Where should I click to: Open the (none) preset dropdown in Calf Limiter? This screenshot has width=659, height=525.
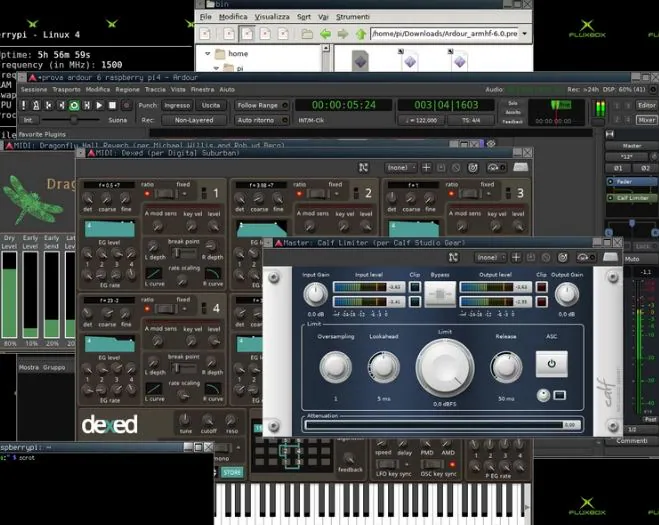[490, 257]
